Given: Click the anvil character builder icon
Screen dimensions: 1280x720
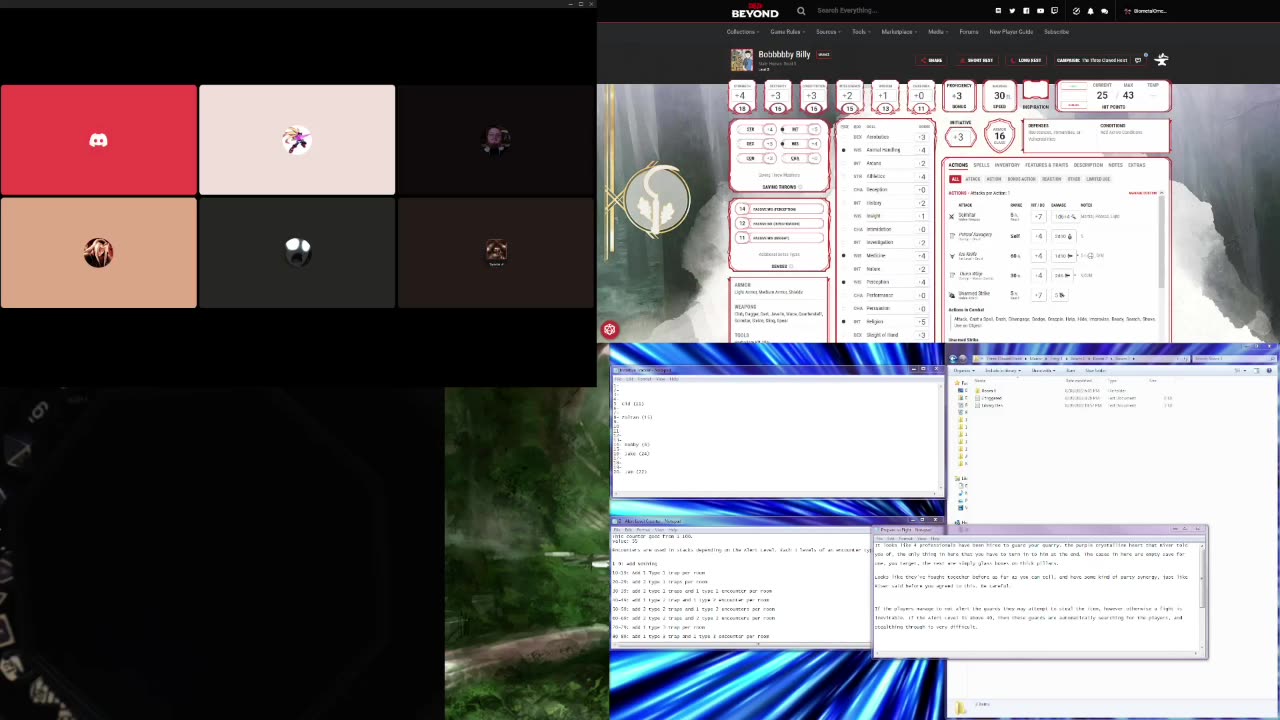Looking at the screenshot, I should tap(1161, 60).
